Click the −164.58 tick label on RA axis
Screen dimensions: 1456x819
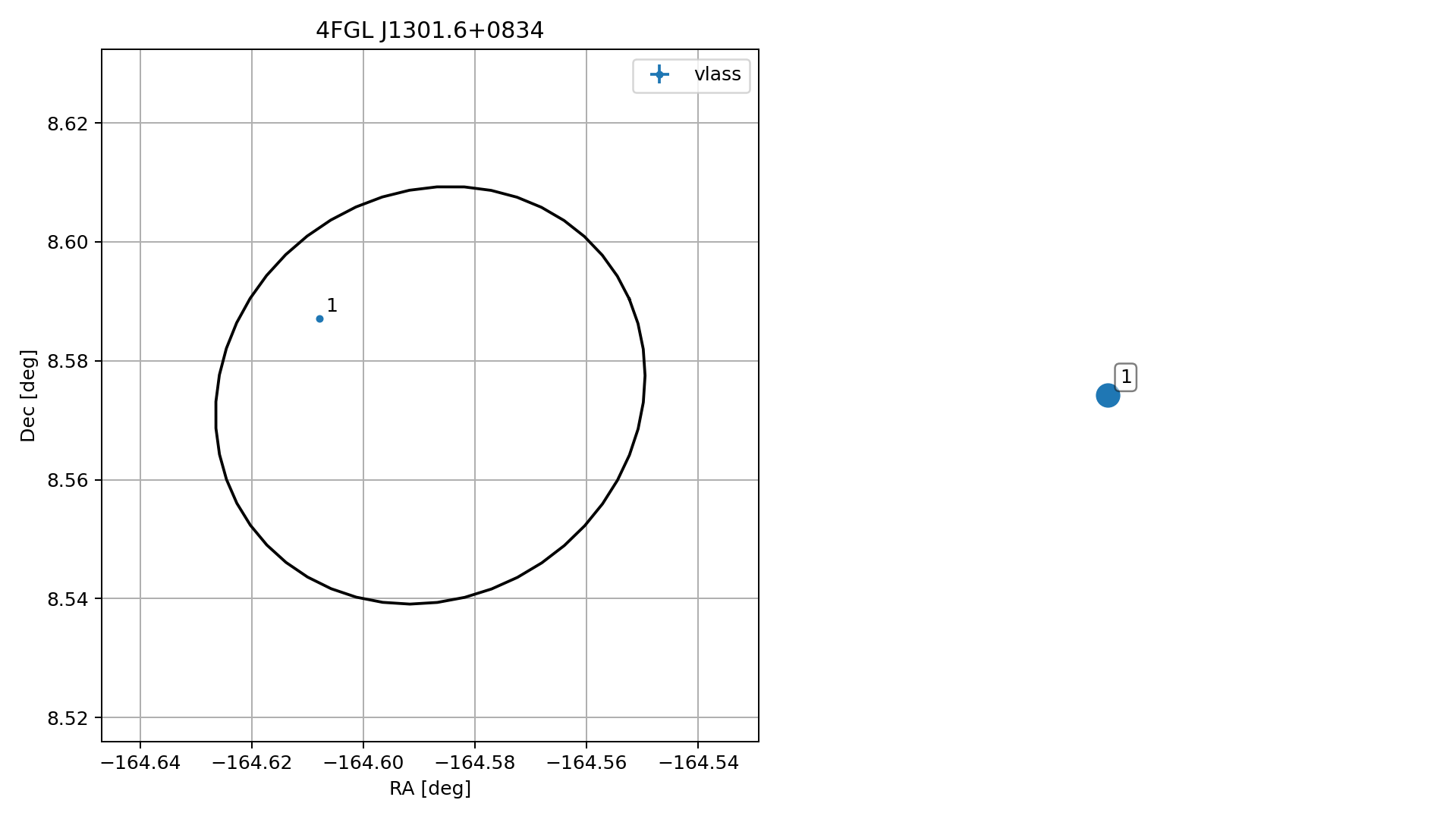point(475,763)
